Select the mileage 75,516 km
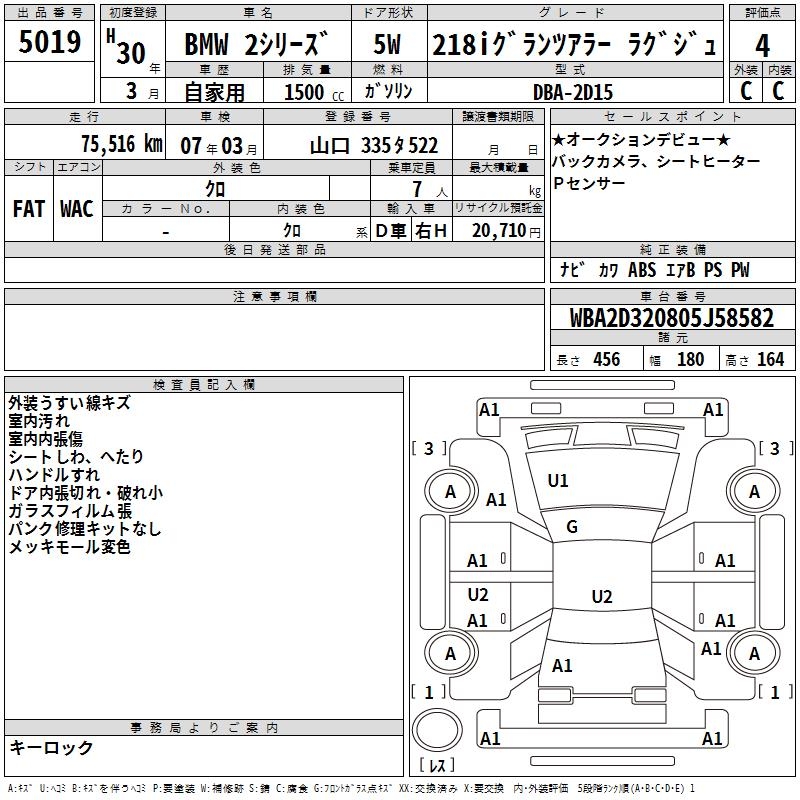This screenshot has height=800, width=800. pos(122,144)
